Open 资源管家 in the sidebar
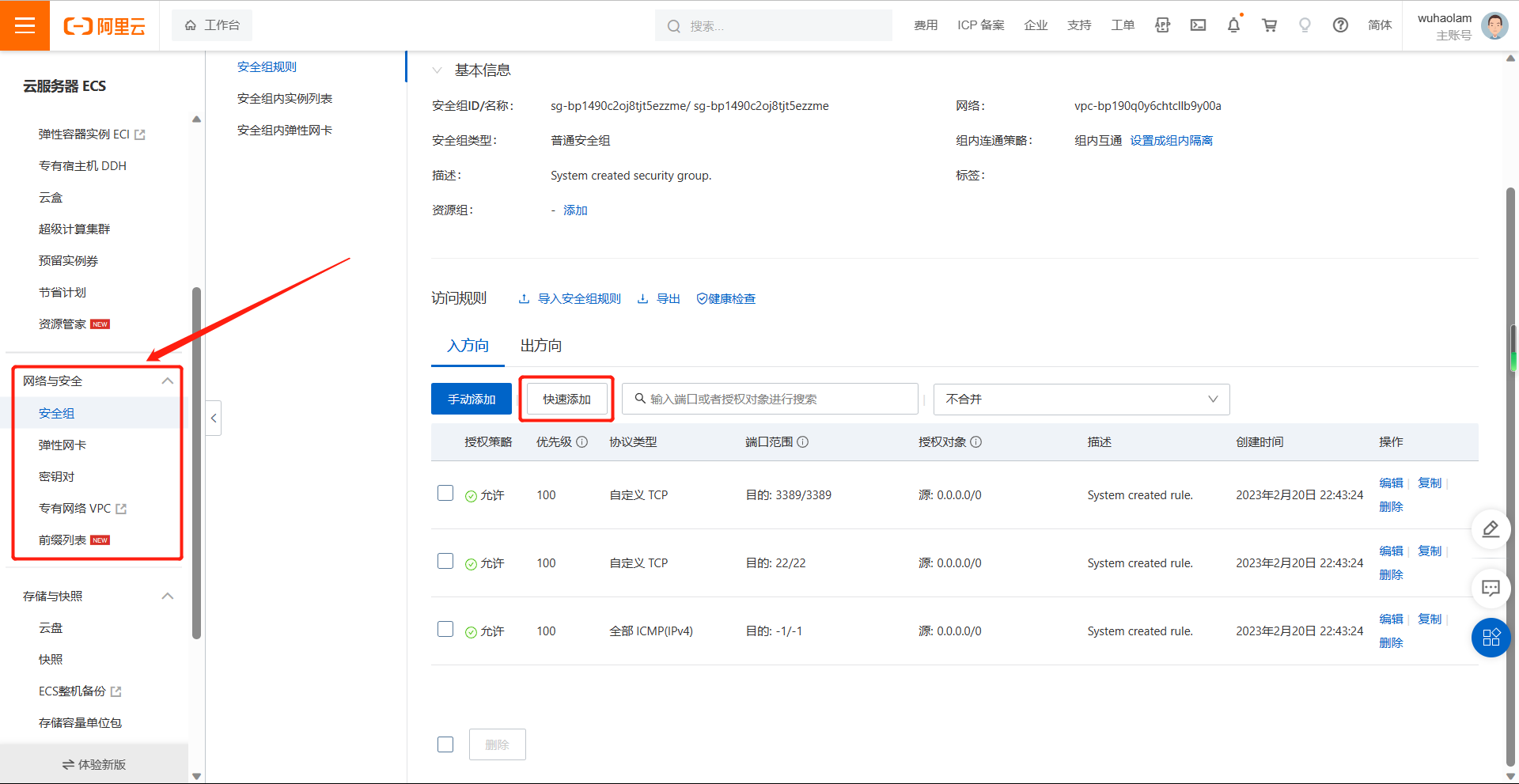 coord(63,324)
